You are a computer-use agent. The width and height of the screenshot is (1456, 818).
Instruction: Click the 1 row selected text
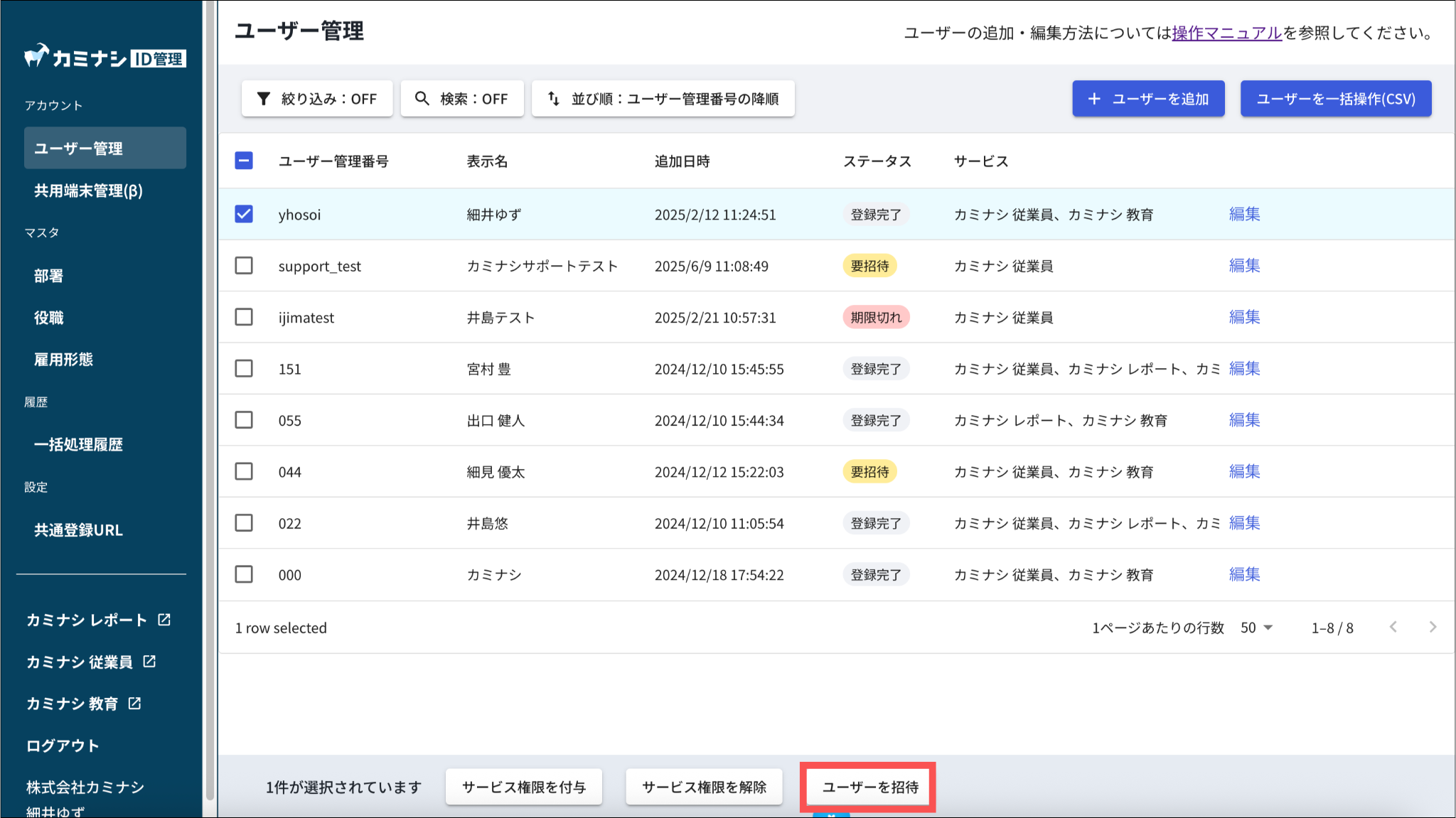click(x=281, y=628)
